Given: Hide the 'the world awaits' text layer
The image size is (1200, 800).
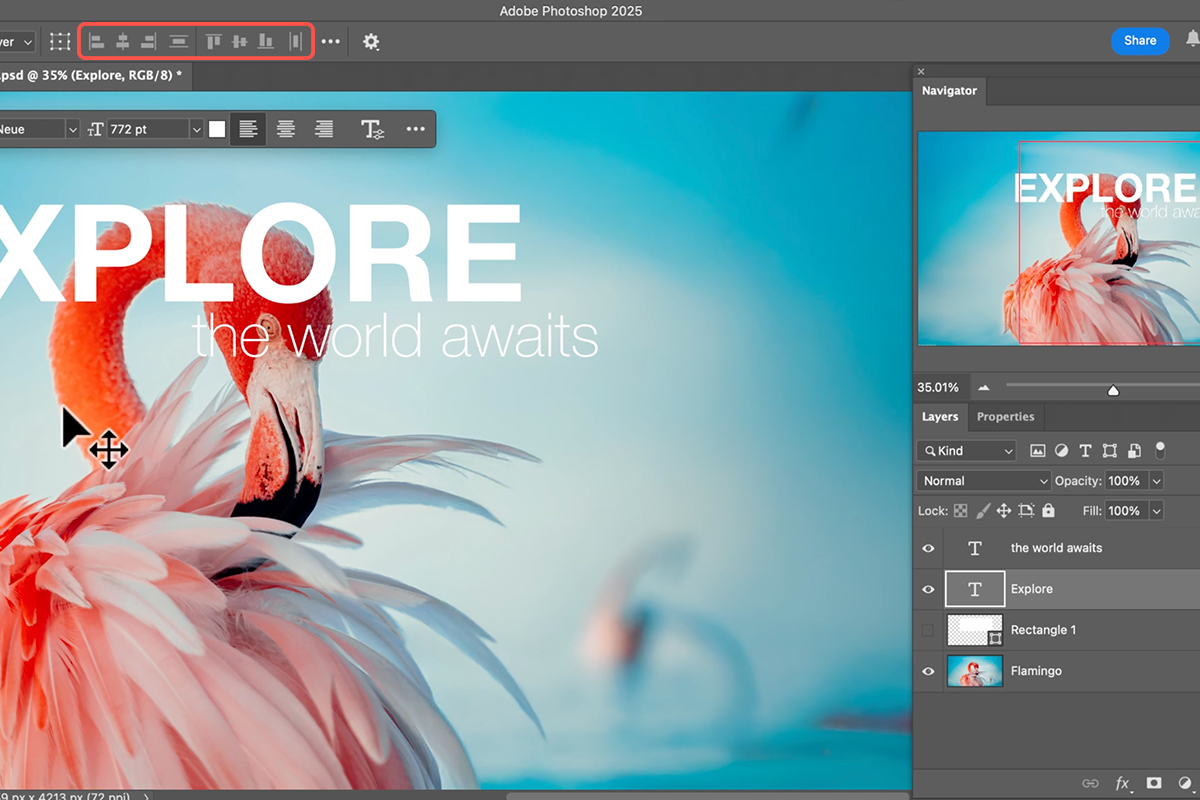Looking at the screenshot, I should pyautogui.click(x=928, y=547).
